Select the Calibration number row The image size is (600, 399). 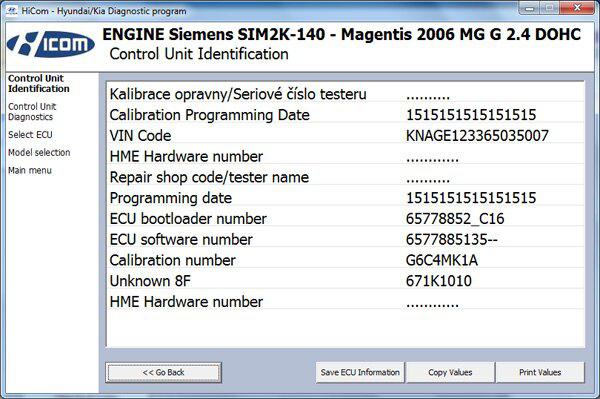[346, 261]
